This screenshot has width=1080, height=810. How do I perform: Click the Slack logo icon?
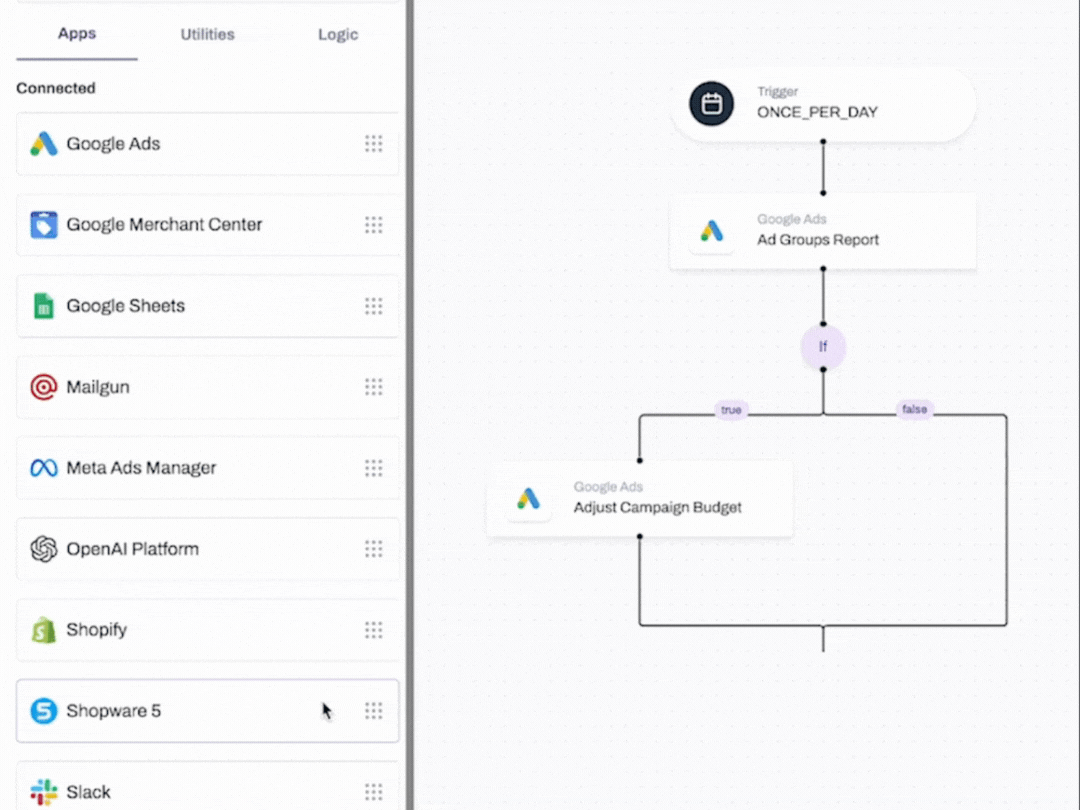pos(43,792)
